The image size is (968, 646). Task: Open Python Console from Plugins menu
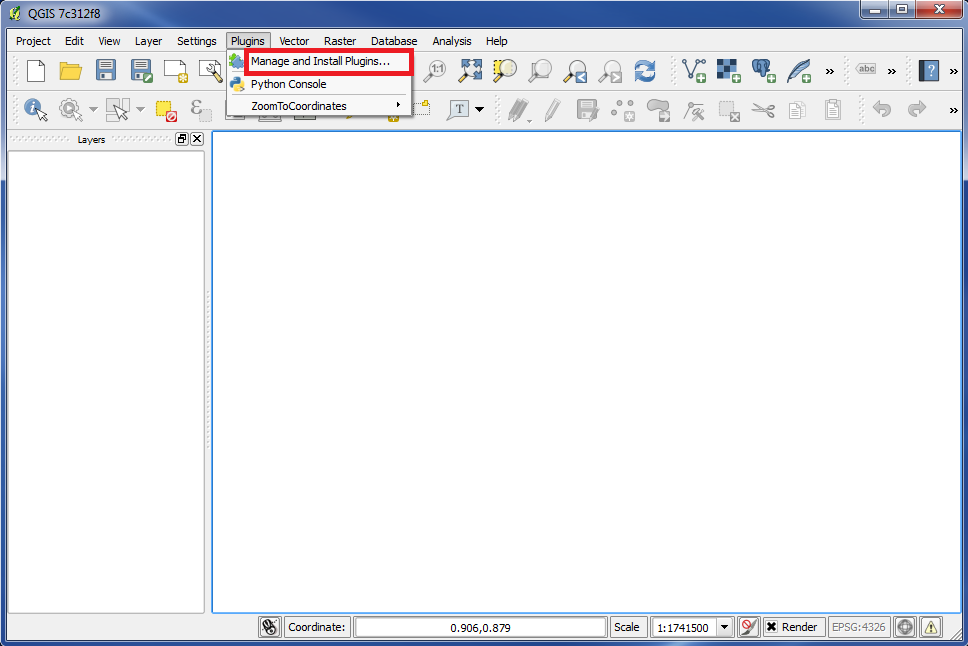(x=320, y=84)
